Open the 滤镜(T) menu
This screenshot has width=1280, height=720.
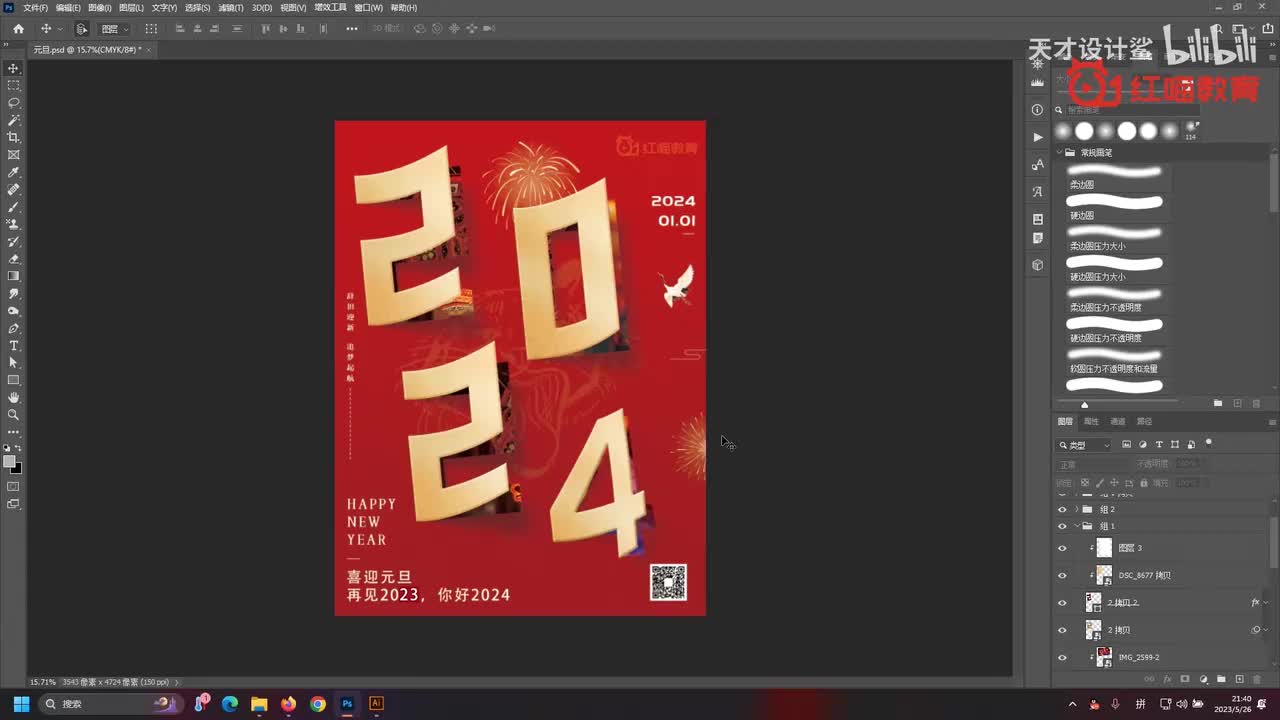[x=229, y=7]
